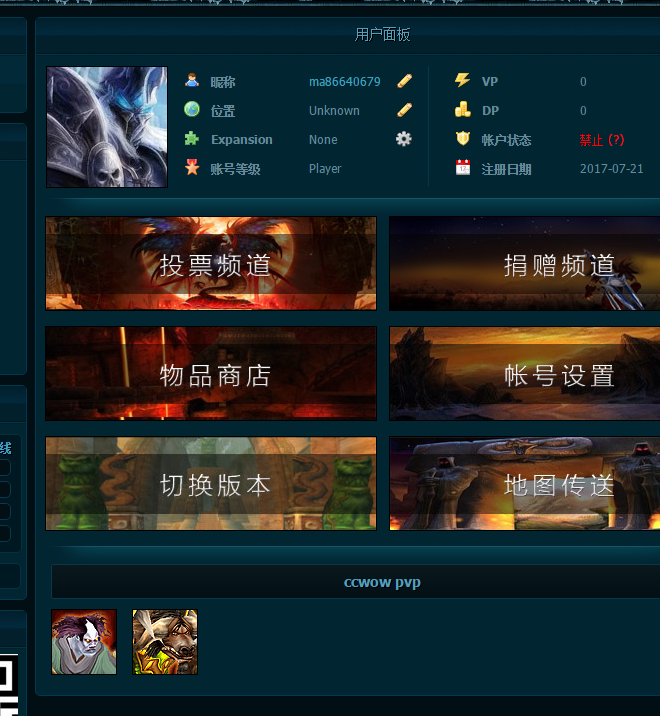
Task: Click the user avatar image
Action: [107, 127]
